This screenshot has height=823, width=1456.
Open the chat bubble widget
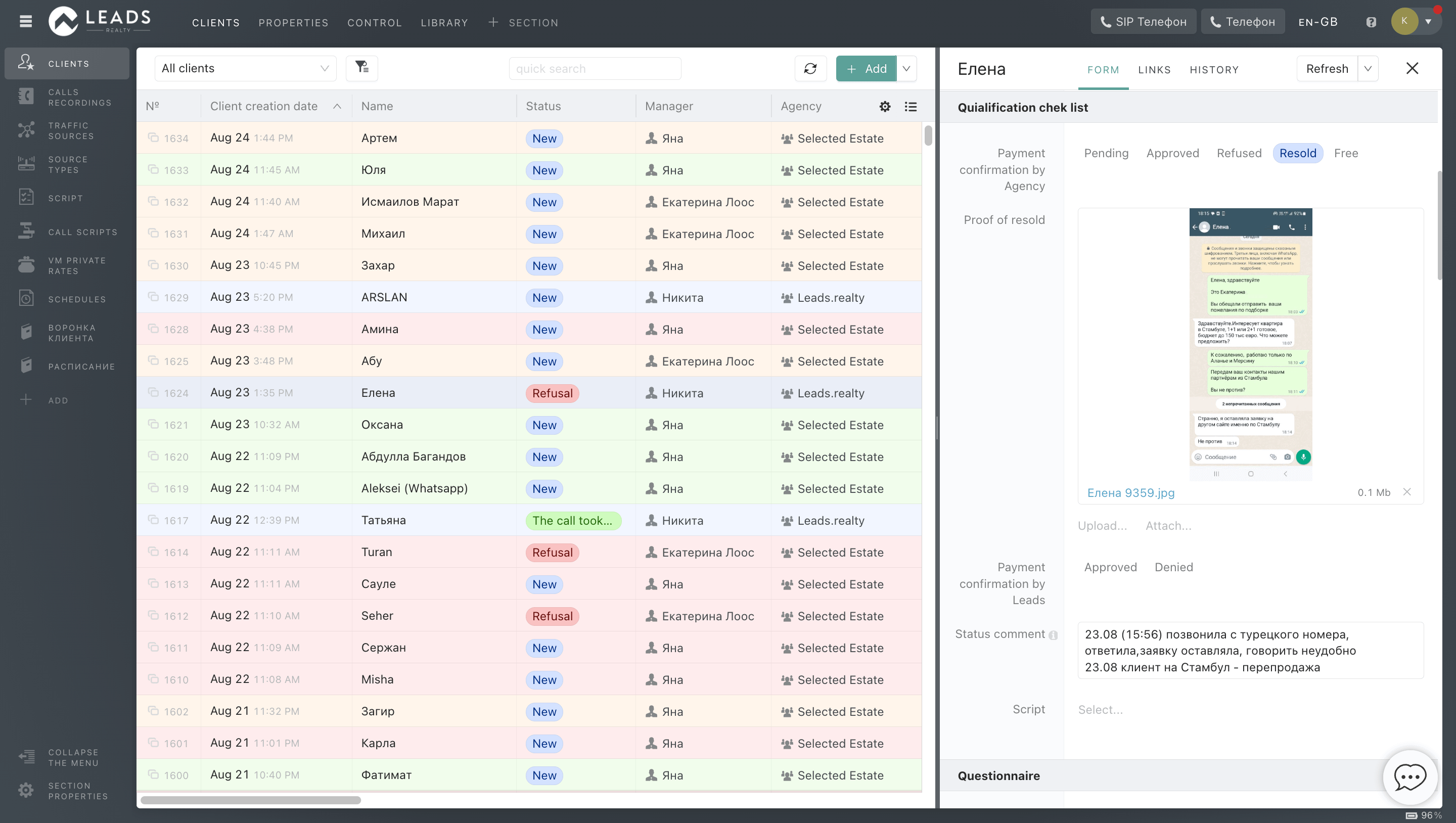click(1409, 776)
